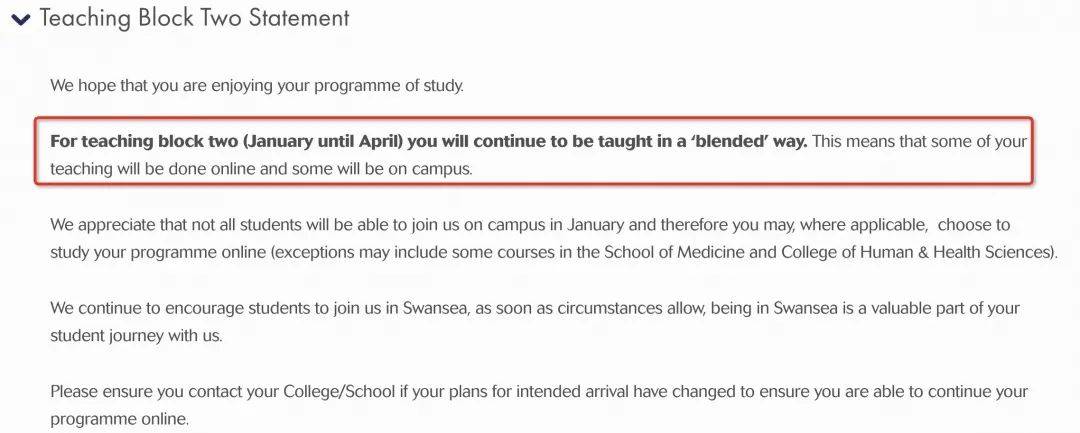The image size is (1080, 433).
Task: Collapse the Teaching Block Two Statement chevron
Action: point(21,20)
